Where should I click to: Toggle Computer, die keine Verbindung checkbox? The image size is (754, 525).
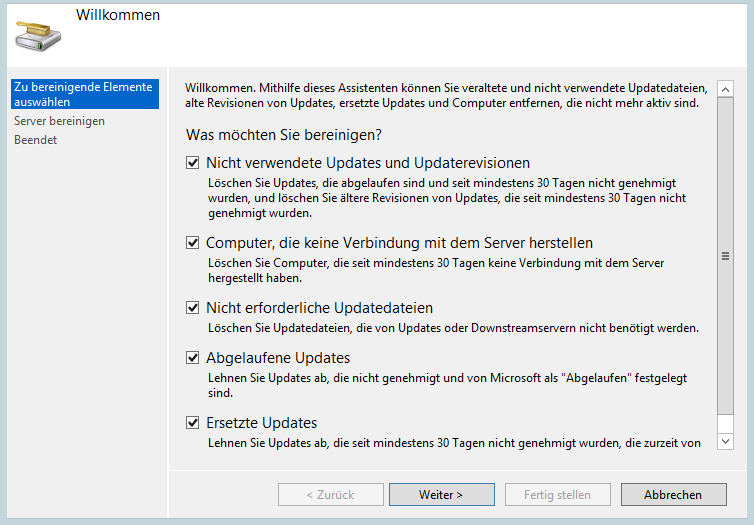point(192,243)
